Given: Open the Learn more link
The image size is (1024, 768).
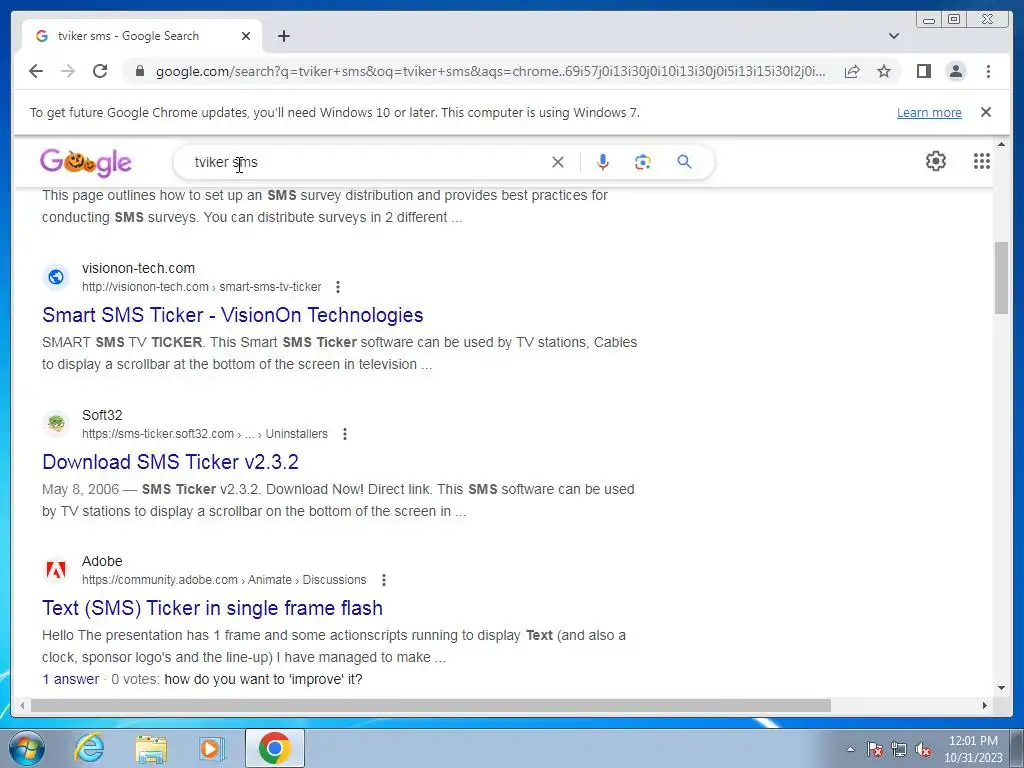Looking at the screenshot, I should [929, 112].
